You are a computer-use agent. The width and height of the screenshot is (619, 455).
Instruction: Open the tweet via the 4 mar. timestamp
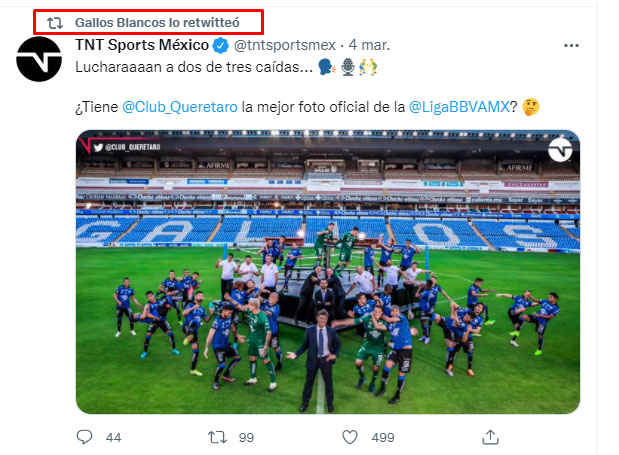click(369, 46)
